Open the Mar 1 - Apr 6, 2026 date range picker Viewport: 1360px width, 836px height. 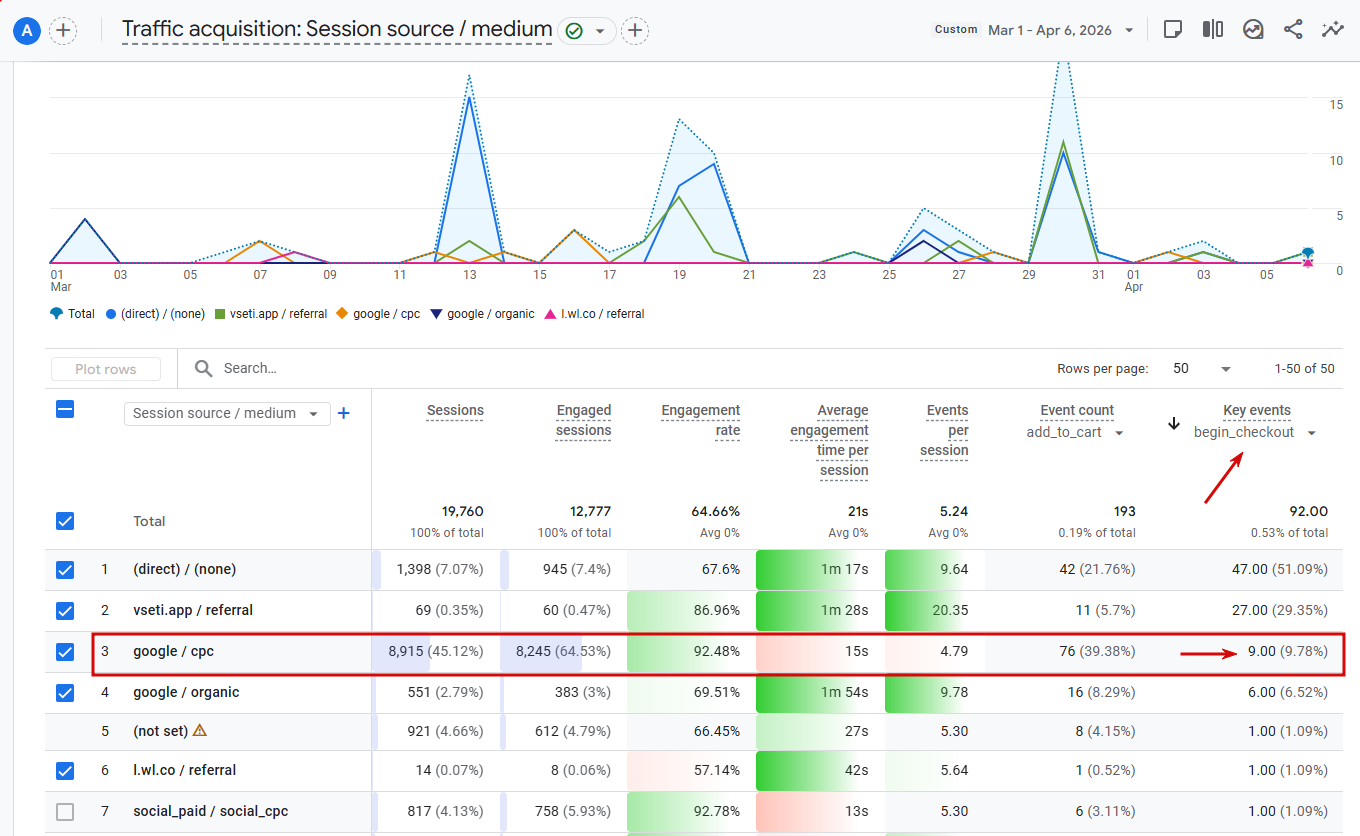click(x=1060, y=30)
